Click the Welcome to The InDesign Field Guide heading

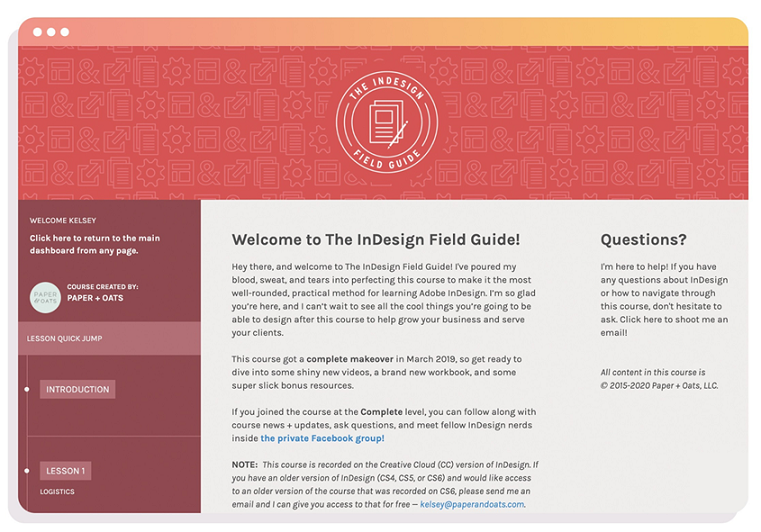pyautogui.click(x=376, y=240)
